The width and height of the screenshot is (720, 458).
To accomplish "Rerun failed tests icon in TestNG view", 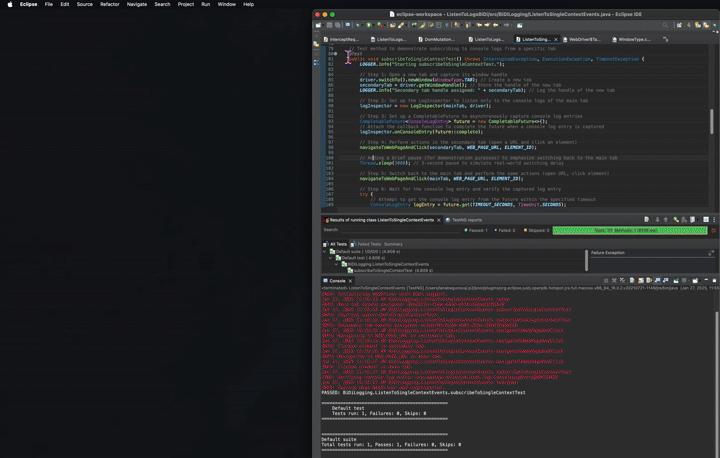I will (x=684, y=220).
